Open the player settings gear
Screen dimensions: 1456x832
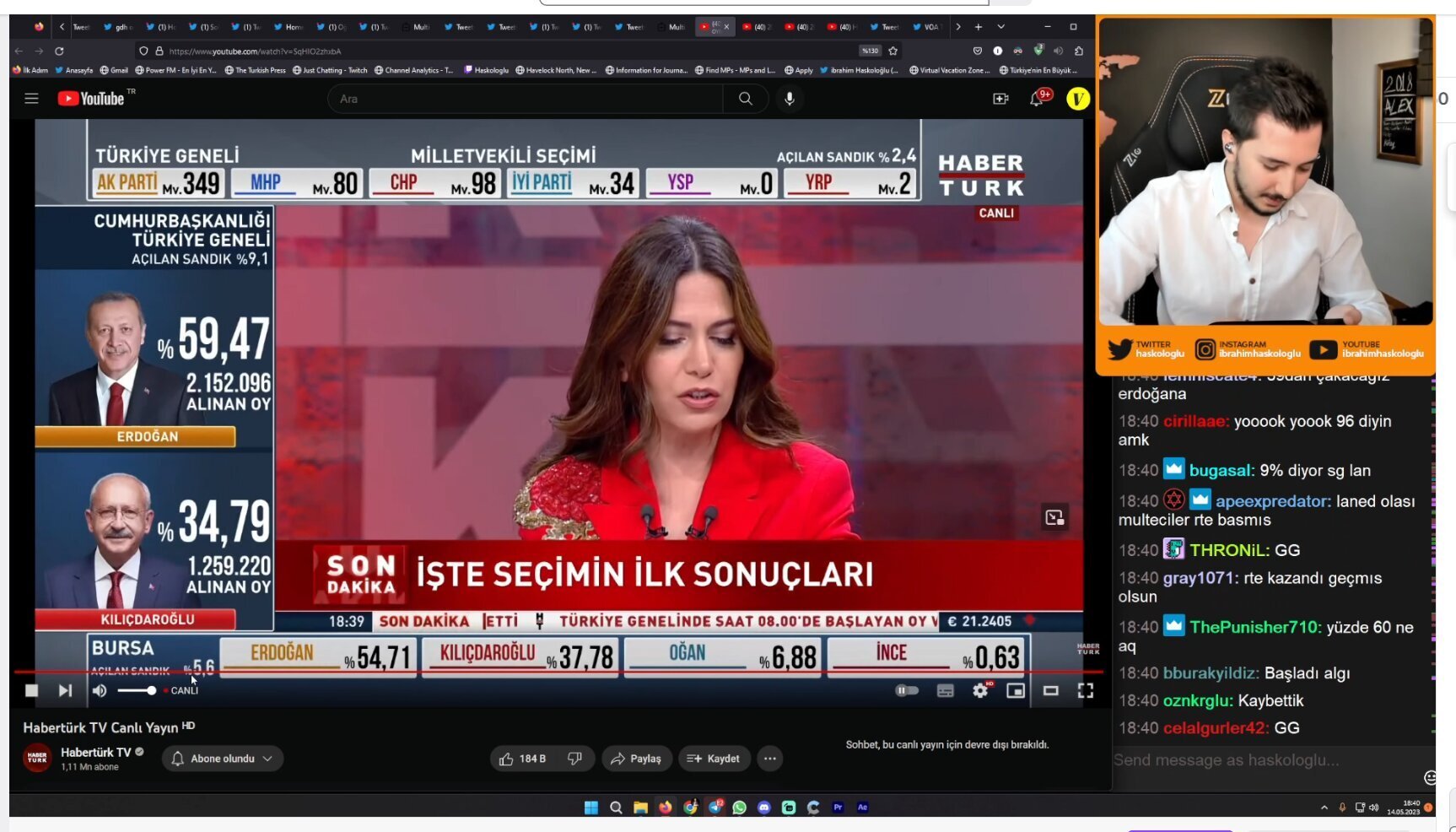coord(980,690)
